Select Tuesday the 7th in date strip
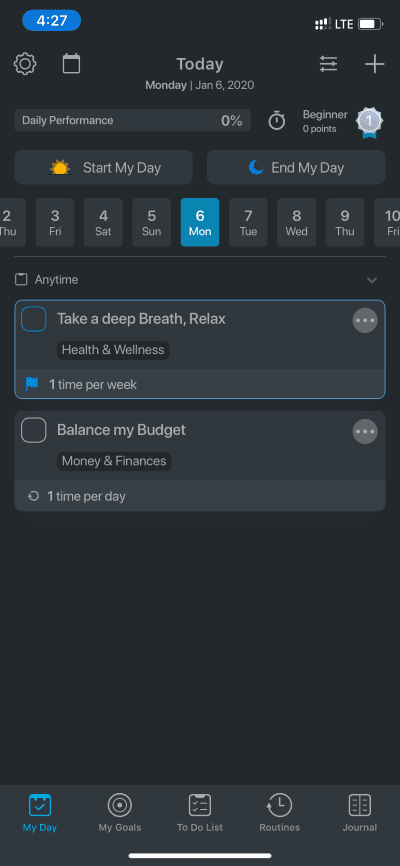The image size is (400, 866). (x=248, y=222)
